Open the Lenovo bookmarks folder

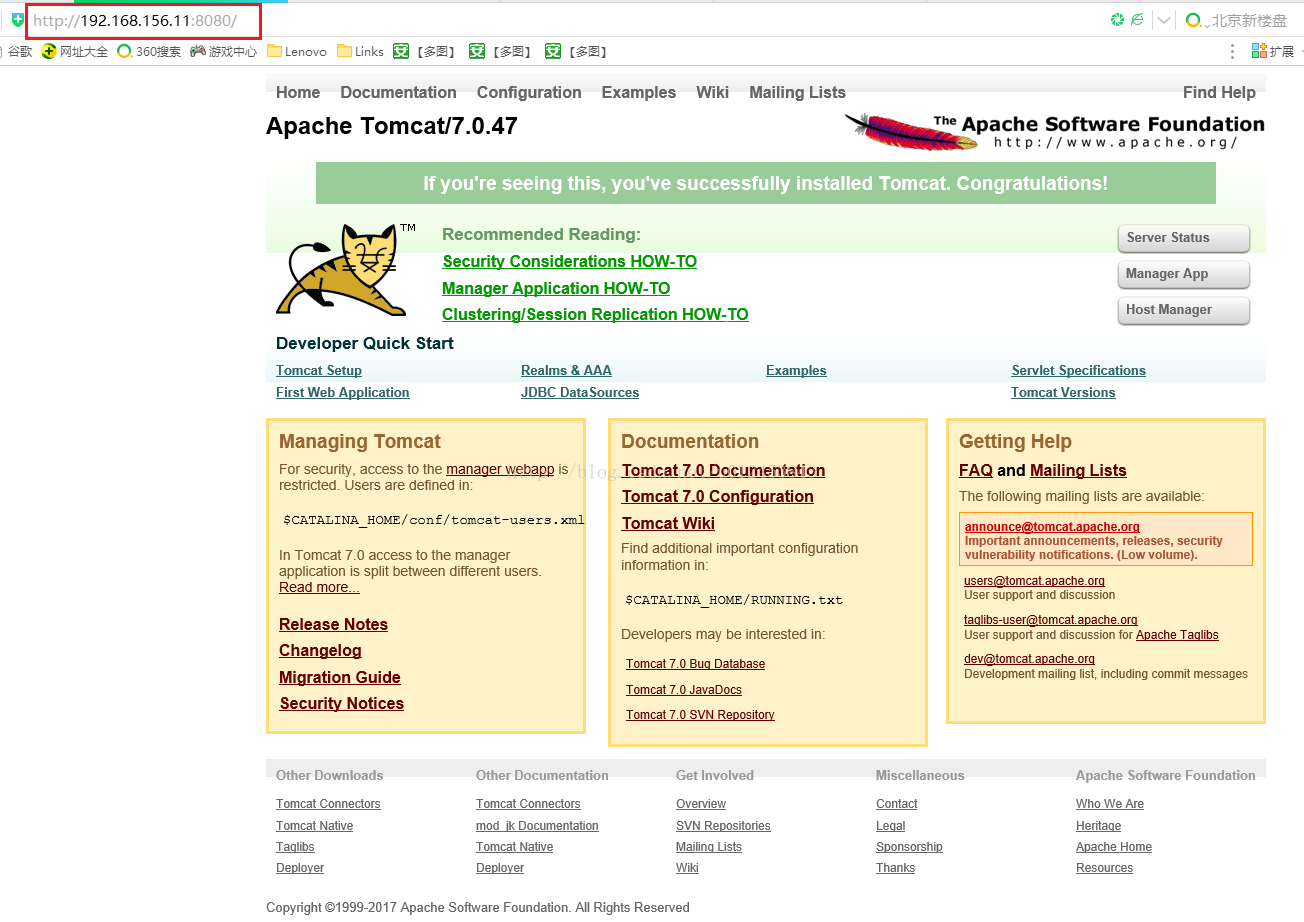(x=296, y=51)
